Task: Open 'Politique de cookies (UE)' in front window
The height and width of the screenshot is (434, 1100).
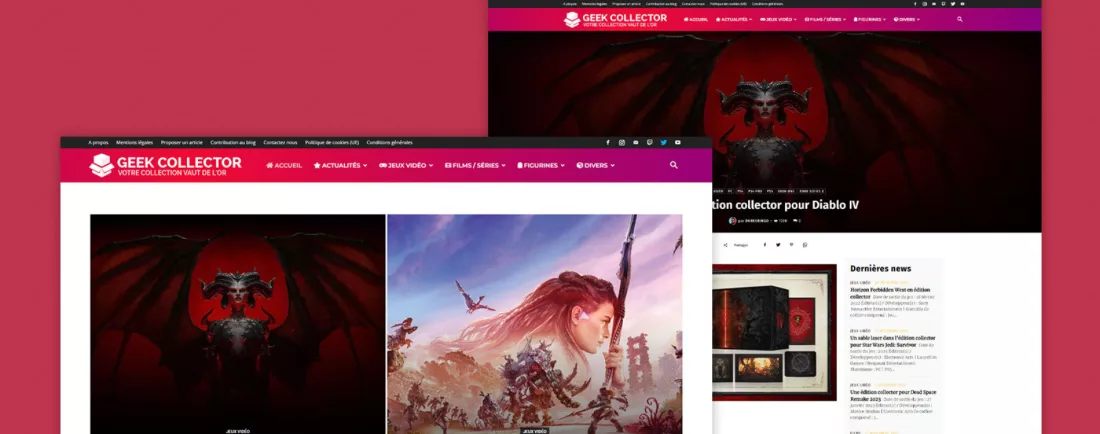Action: coord(332,142)
